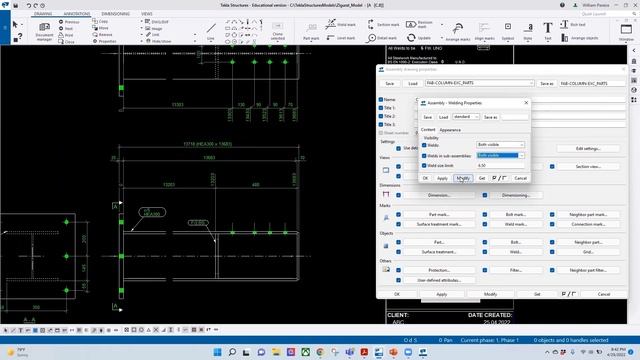Click the Quick Launch search box
This screenshot has height=360, width=640.
608,14
